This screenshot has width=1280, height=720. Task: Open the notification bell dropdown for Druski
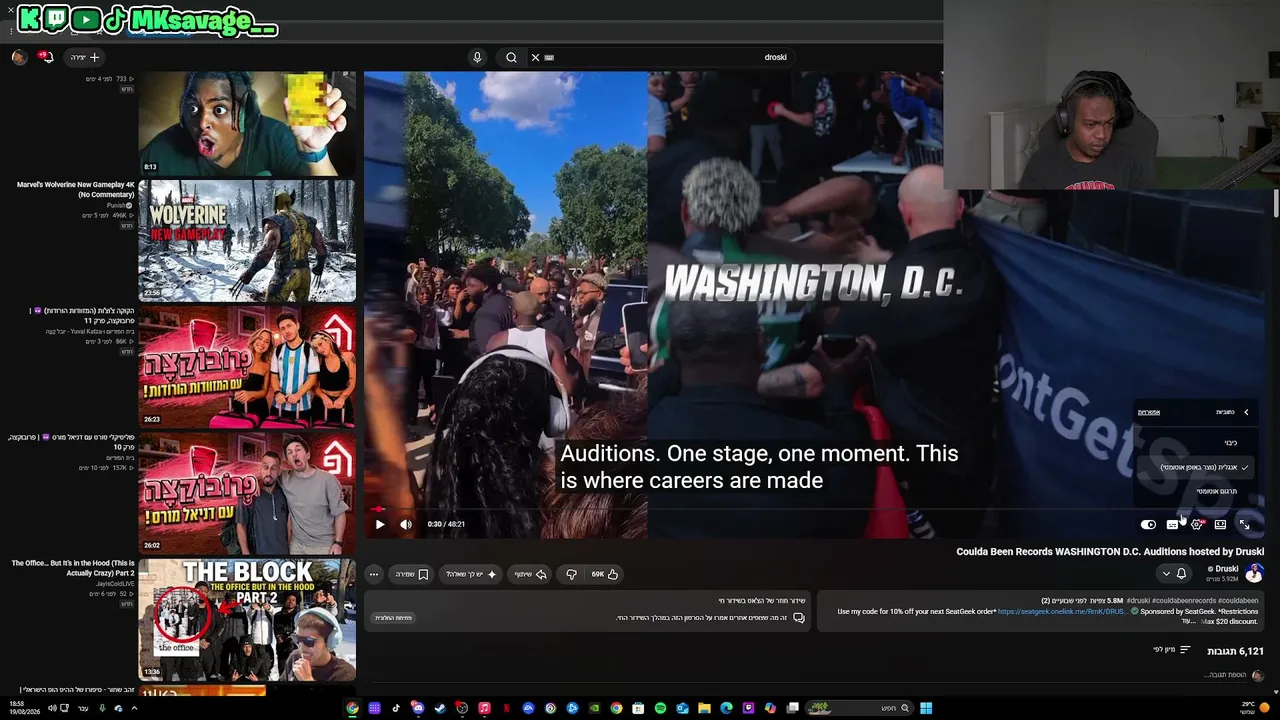coord(1174,574)
